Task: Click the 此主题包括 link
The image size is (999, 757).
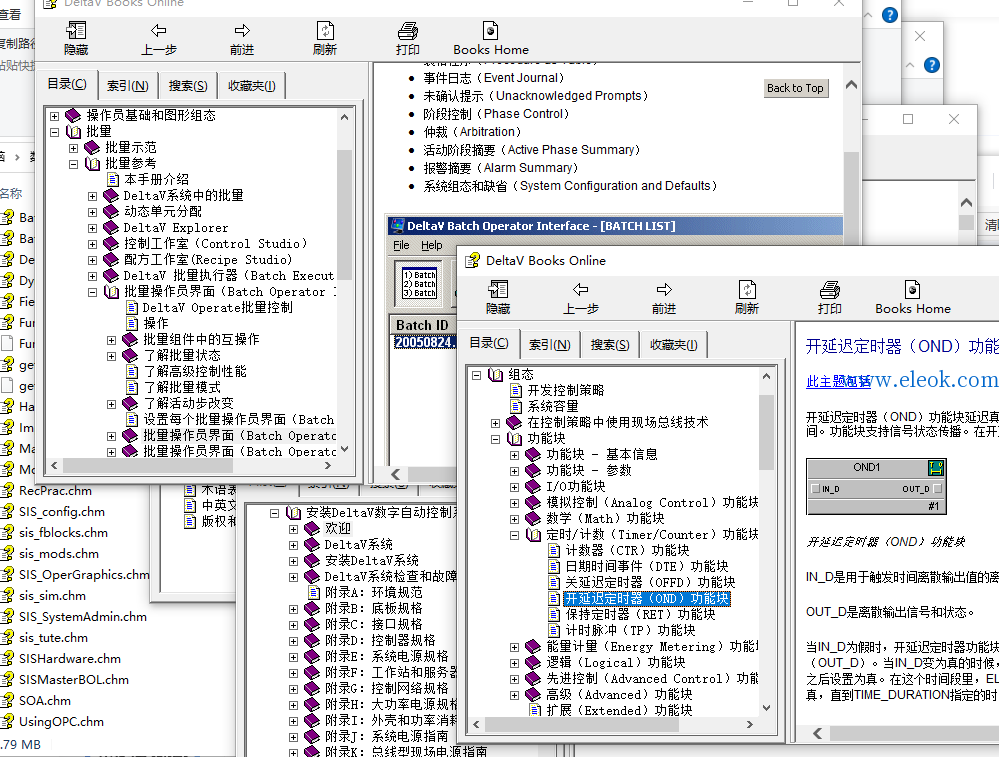Action: [838, 382]
